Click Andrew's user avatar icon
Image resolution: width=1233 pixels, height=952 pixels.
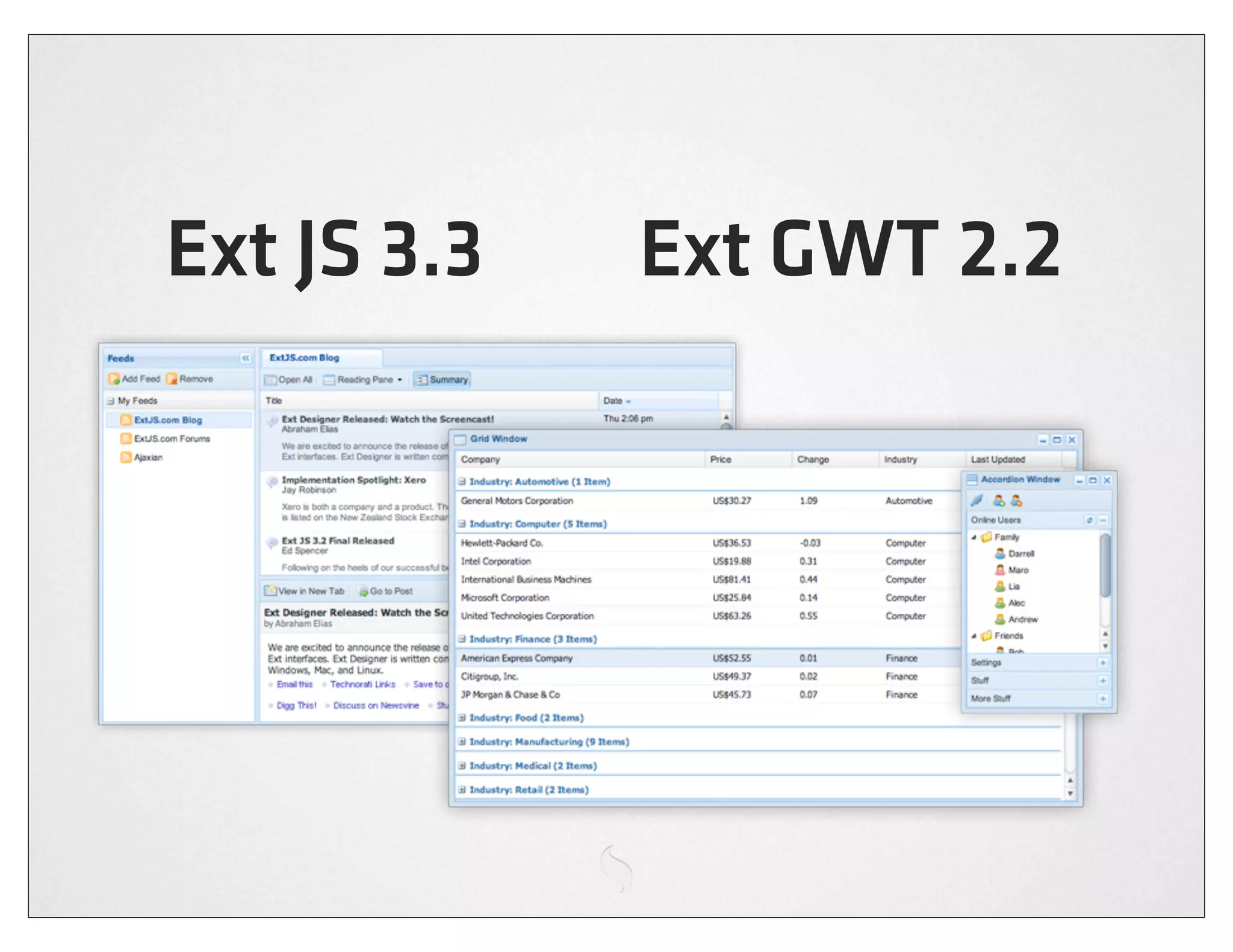pyautogui.click(x=1000, y=619)
